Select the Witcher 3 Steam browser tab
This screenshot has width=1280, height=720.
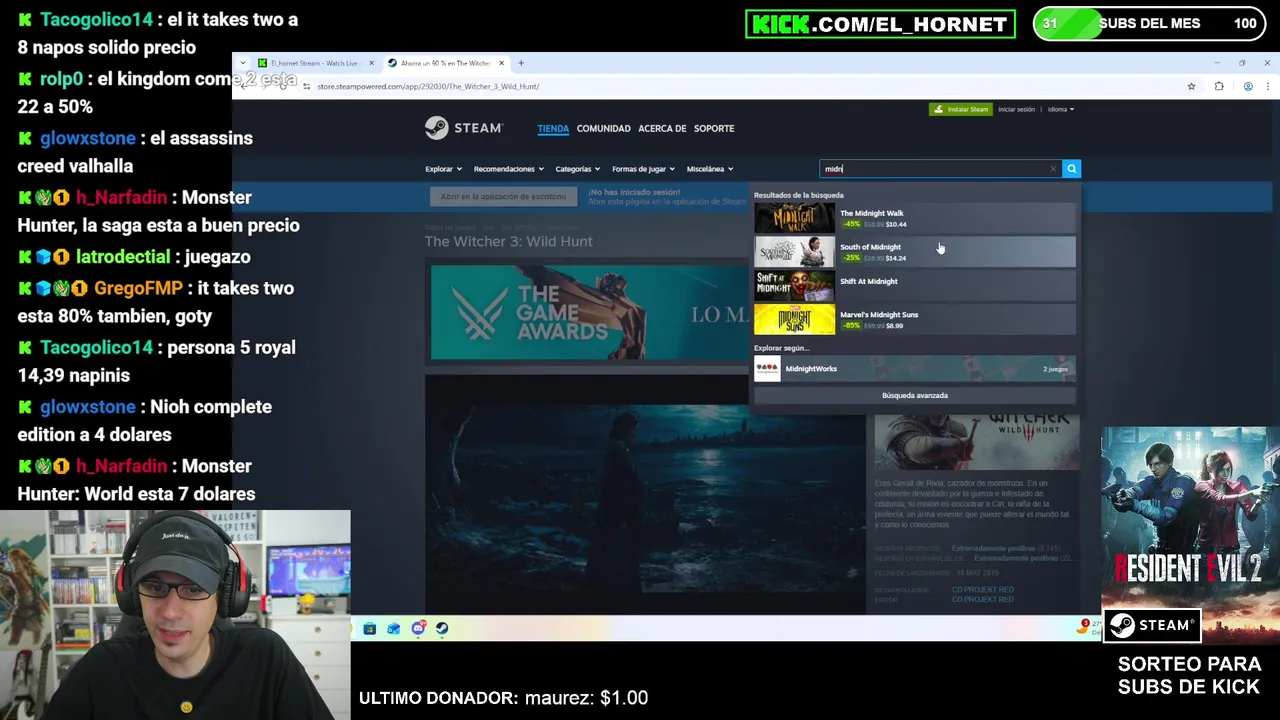pyautogui.click(x=445, y=63)
